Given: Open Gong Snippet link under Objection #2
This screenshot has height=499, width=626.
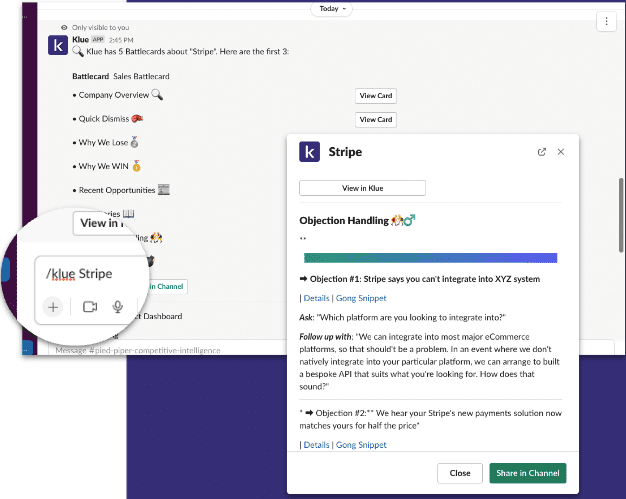Looking at the screenshot, I should point(361,444).
